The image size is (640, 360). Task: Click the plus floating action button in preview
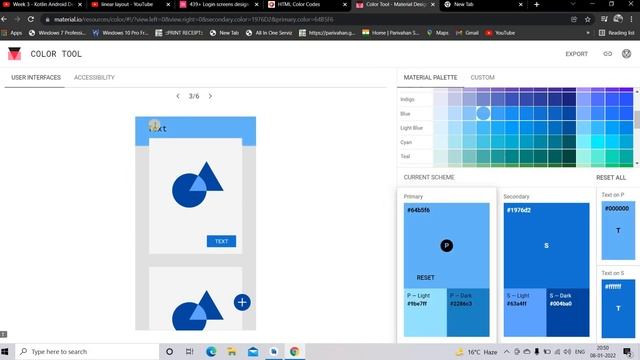coord(242,302)
